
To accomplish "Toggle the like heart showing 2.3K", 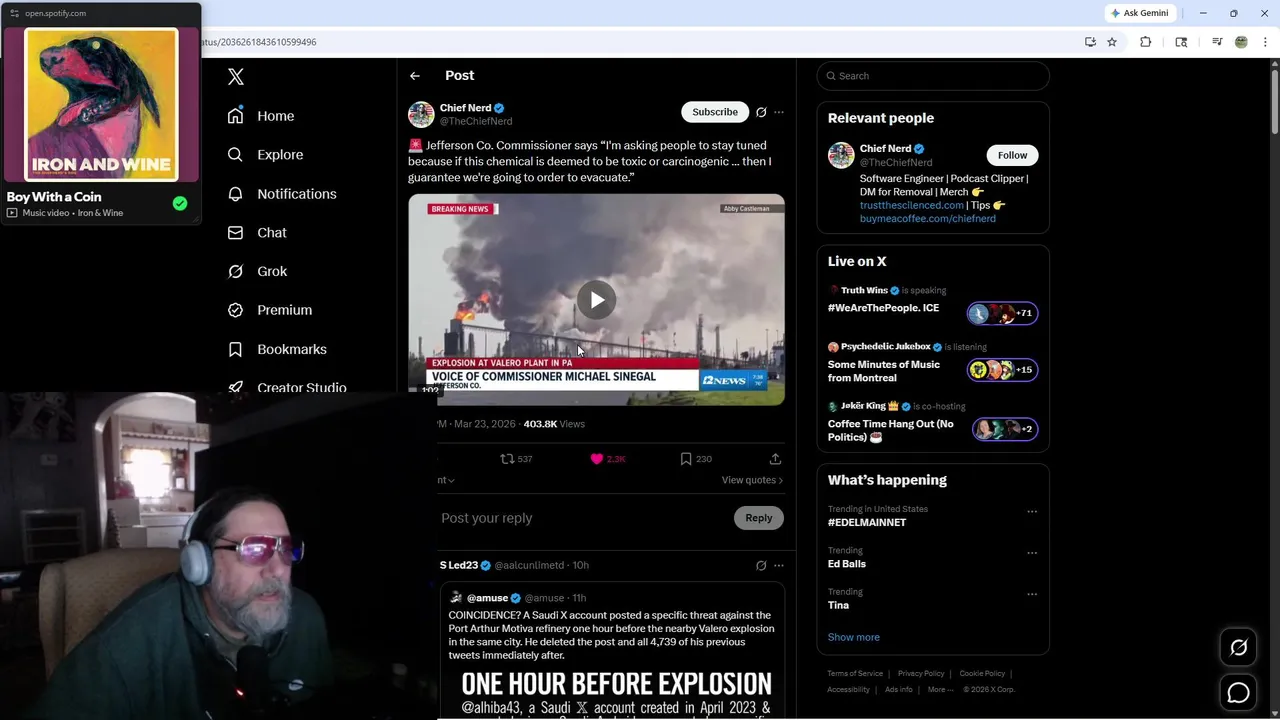I will click(608, 459).
